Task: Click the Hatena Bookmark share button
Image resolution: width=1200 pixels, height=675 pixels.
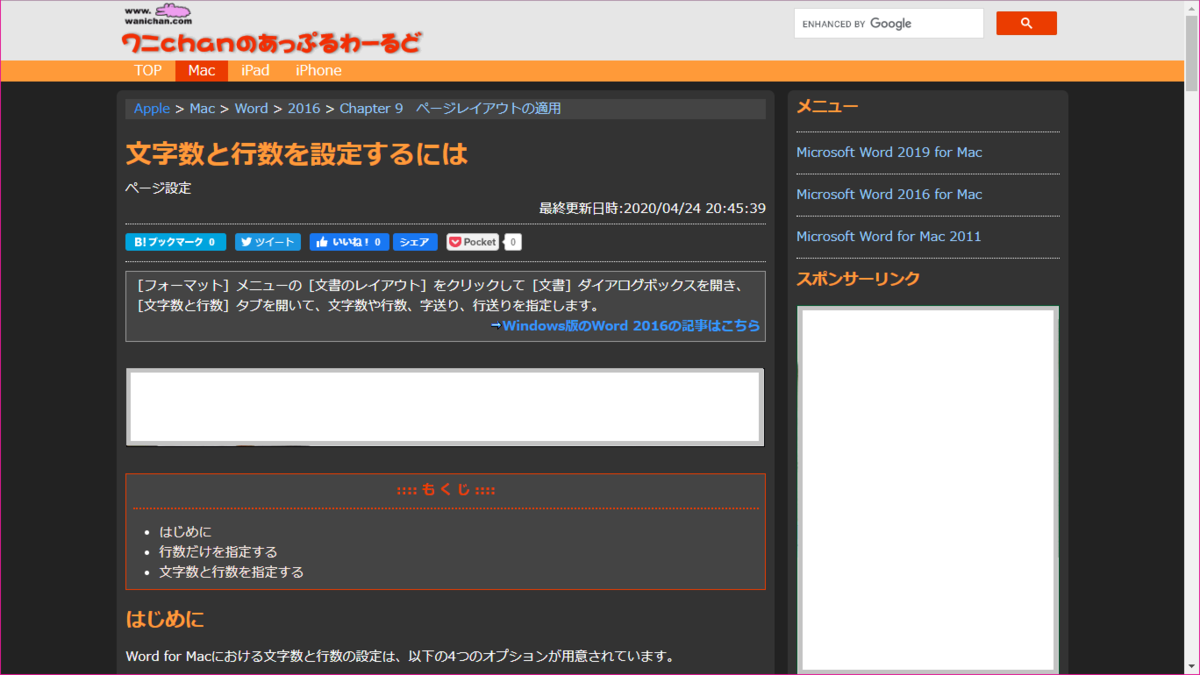Action: coord(175,242)
